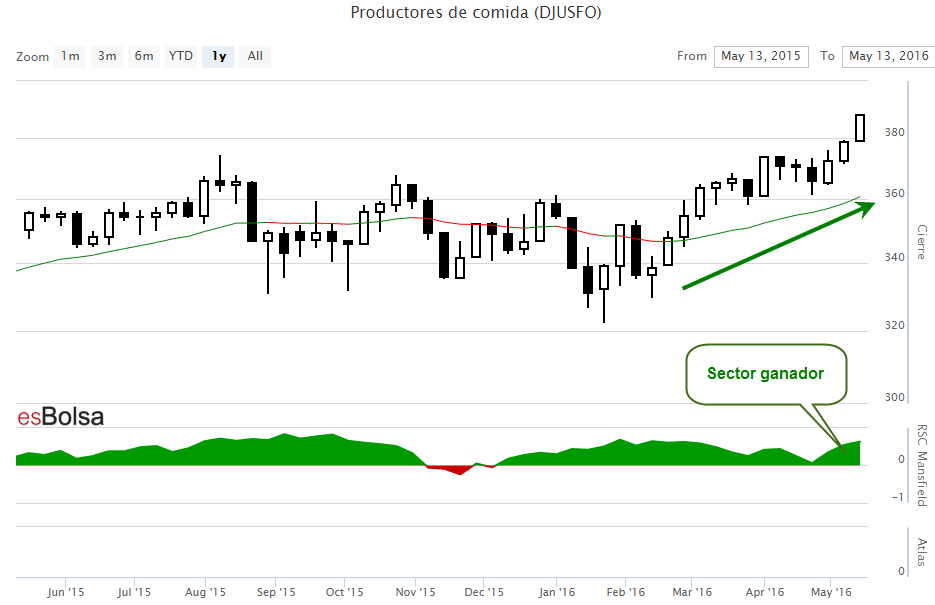
Task: Click the May '16 axis label
Action: click(x=831, y=592)
